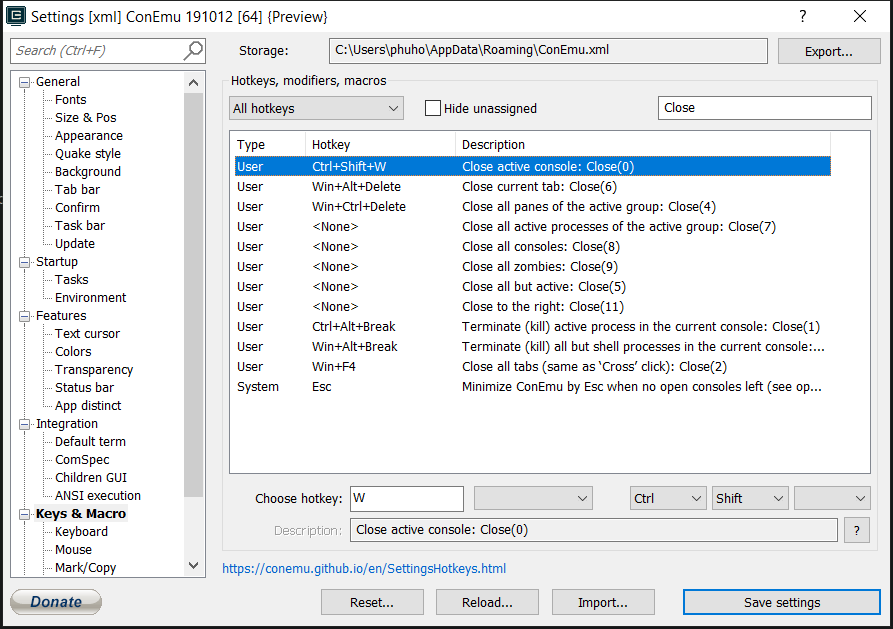Screen dimensions: 893x629
Task: Click the "?" button beside the Description field
Action: pos(857,530)
